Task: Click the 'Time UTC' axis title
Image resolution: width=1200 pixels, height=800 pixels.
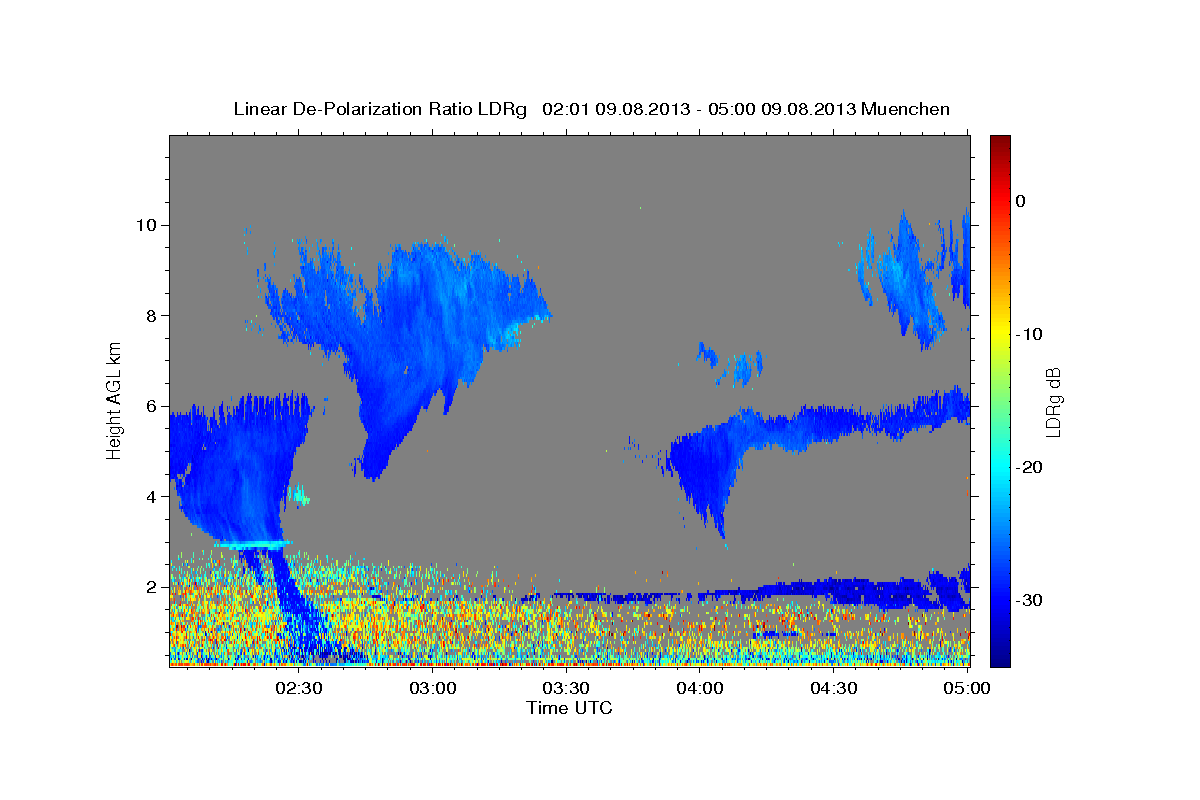Action: coord(569,708)
